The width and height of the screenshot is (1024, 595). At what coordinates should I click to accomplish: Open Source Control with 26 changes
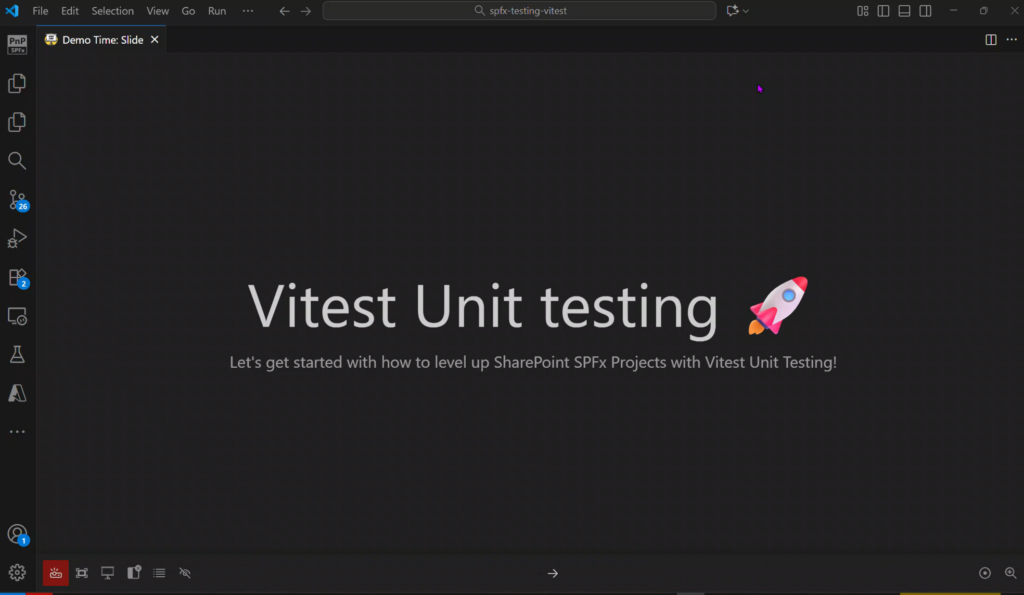click(17, 200)
